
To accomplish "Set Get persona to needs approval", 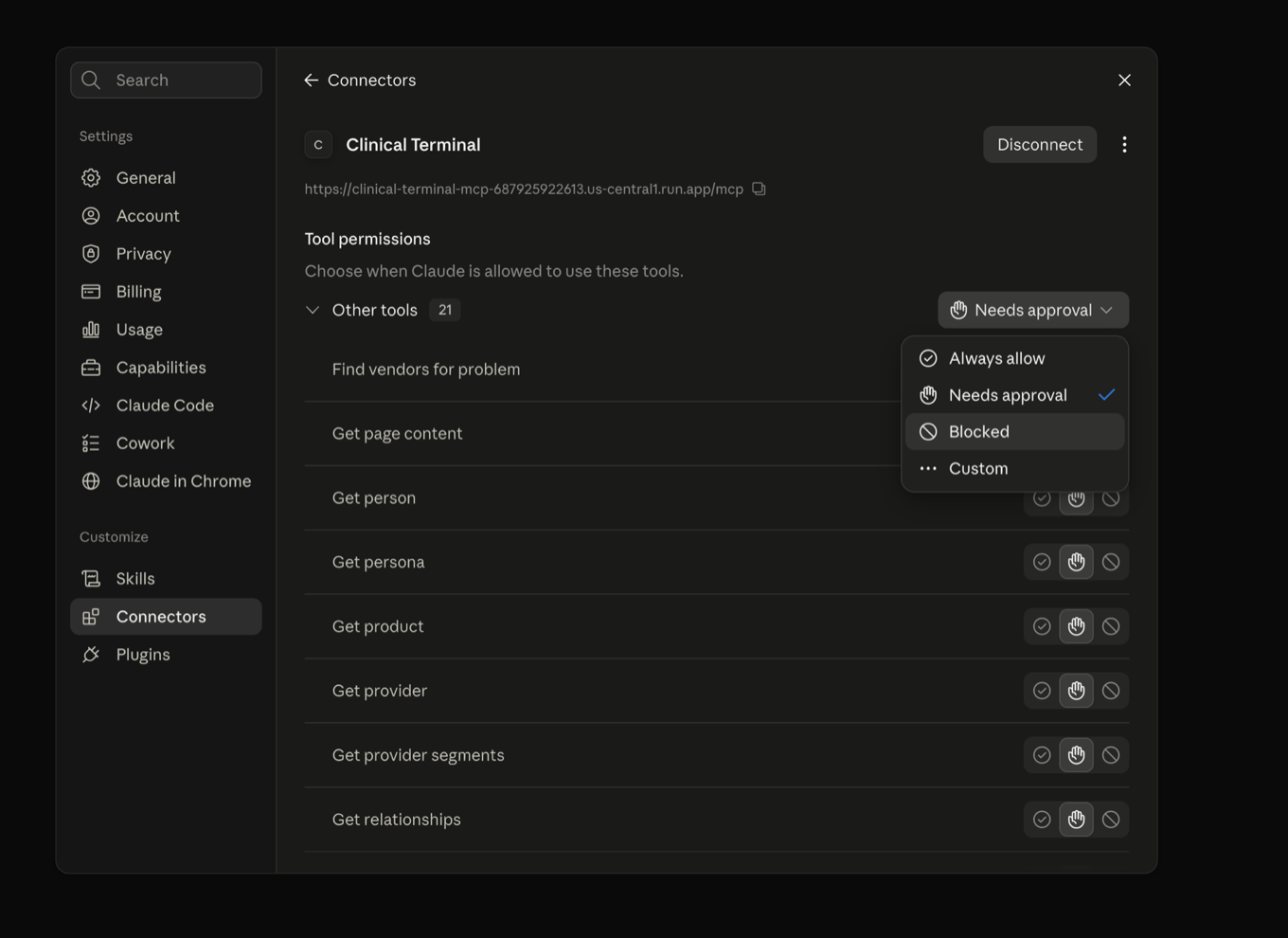I will tap(1076, 562).
